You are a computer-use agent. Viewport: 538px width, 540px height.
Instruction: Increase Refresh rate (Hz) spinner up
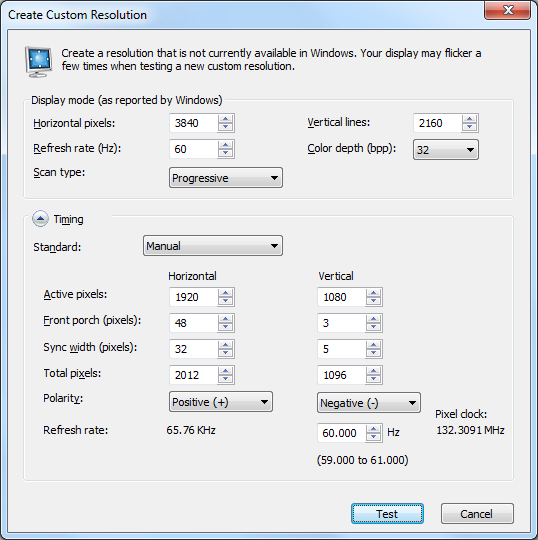click(x=226, y=145)
